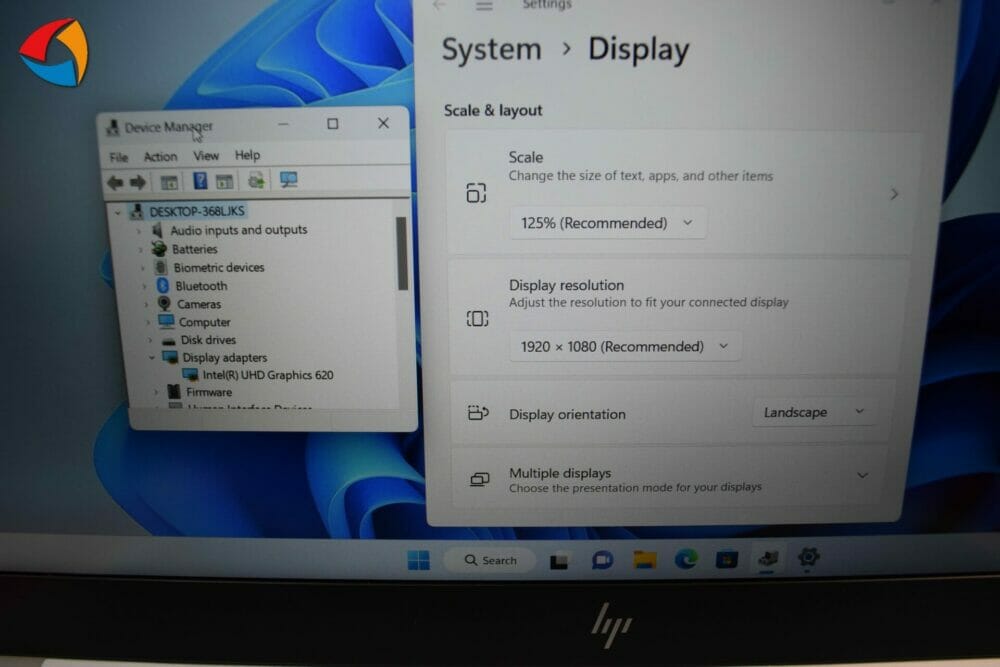Open the Scale 125% (Recommended) dropdown

(607, 223)
